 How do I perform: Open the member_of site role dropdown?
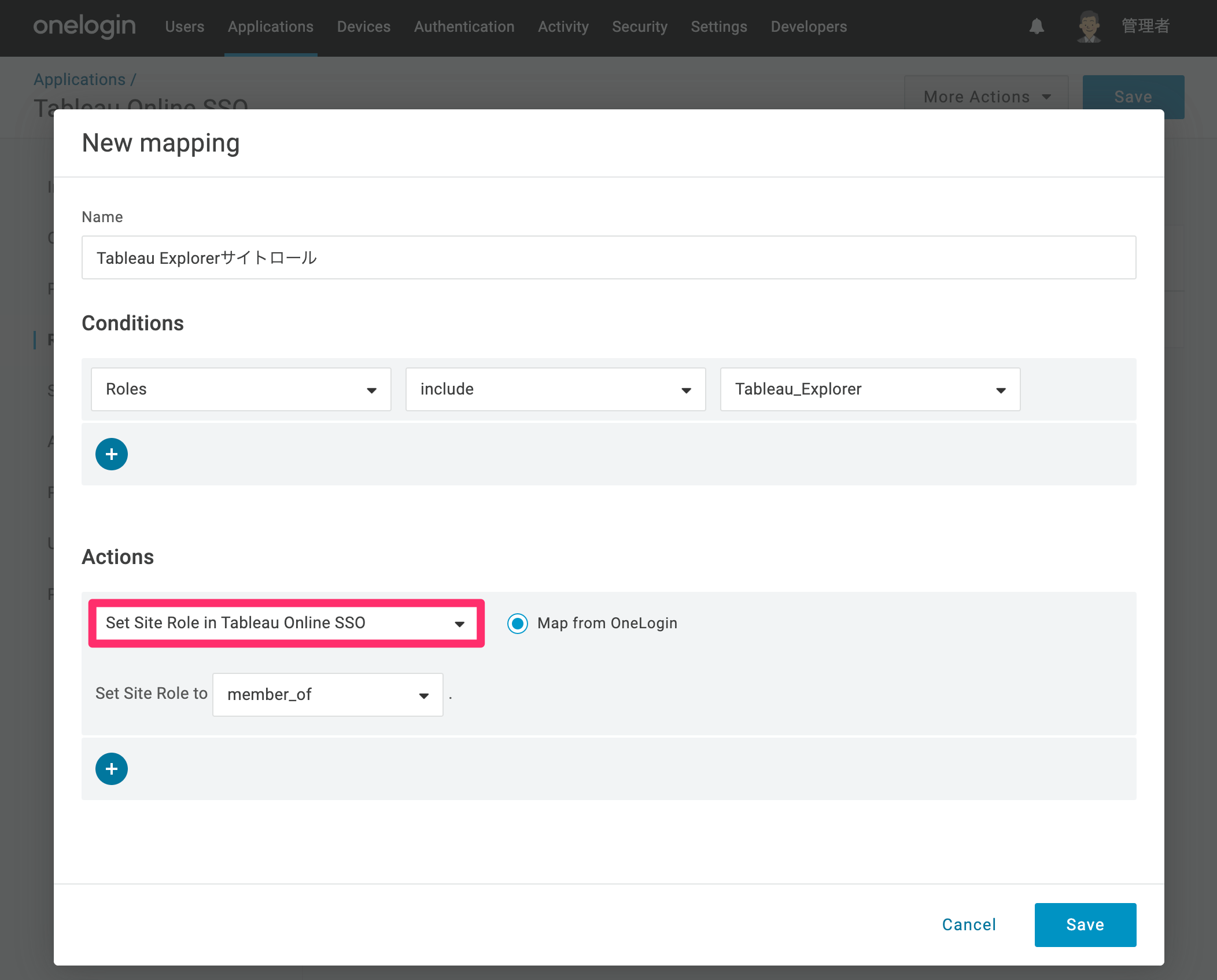coord(328,694)
